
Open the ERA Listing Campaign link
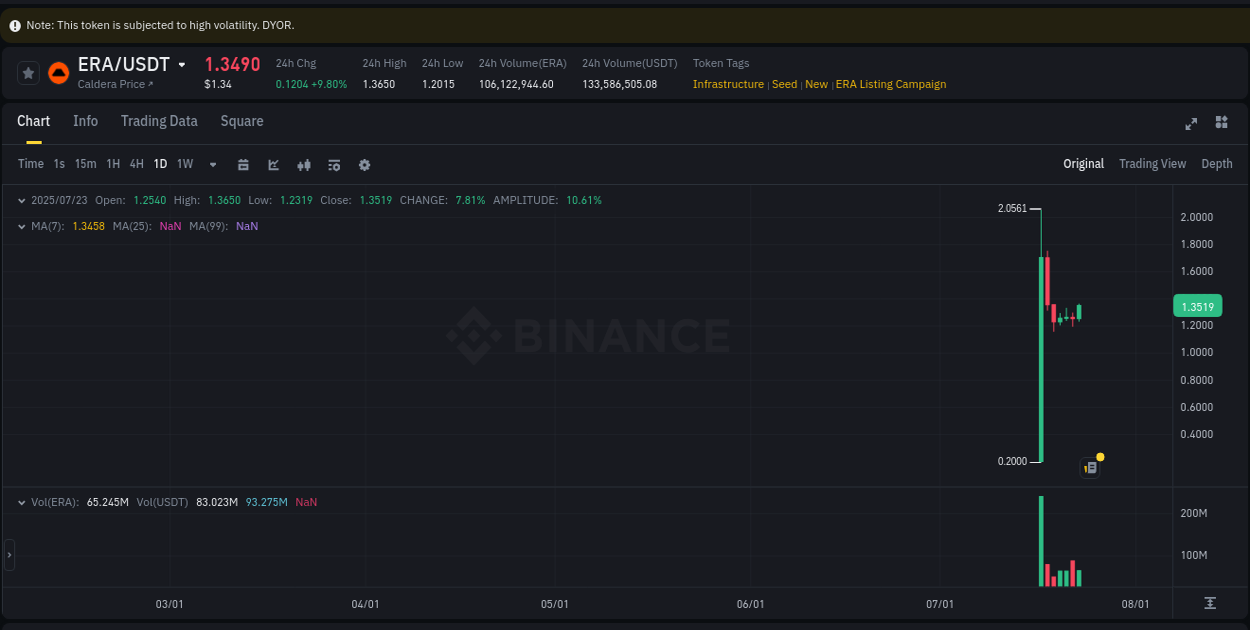[x=890, y=84]
